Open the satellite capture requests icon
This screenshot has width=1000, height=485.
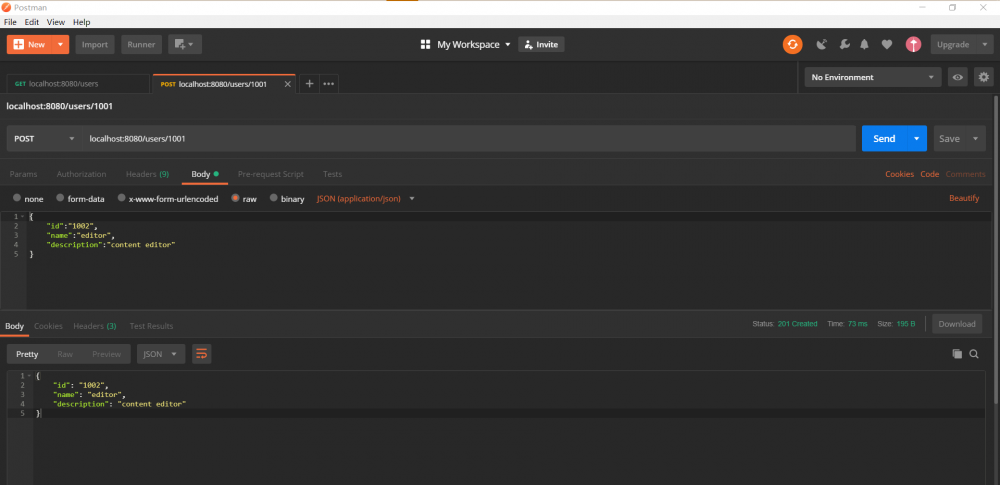point(822,45)
